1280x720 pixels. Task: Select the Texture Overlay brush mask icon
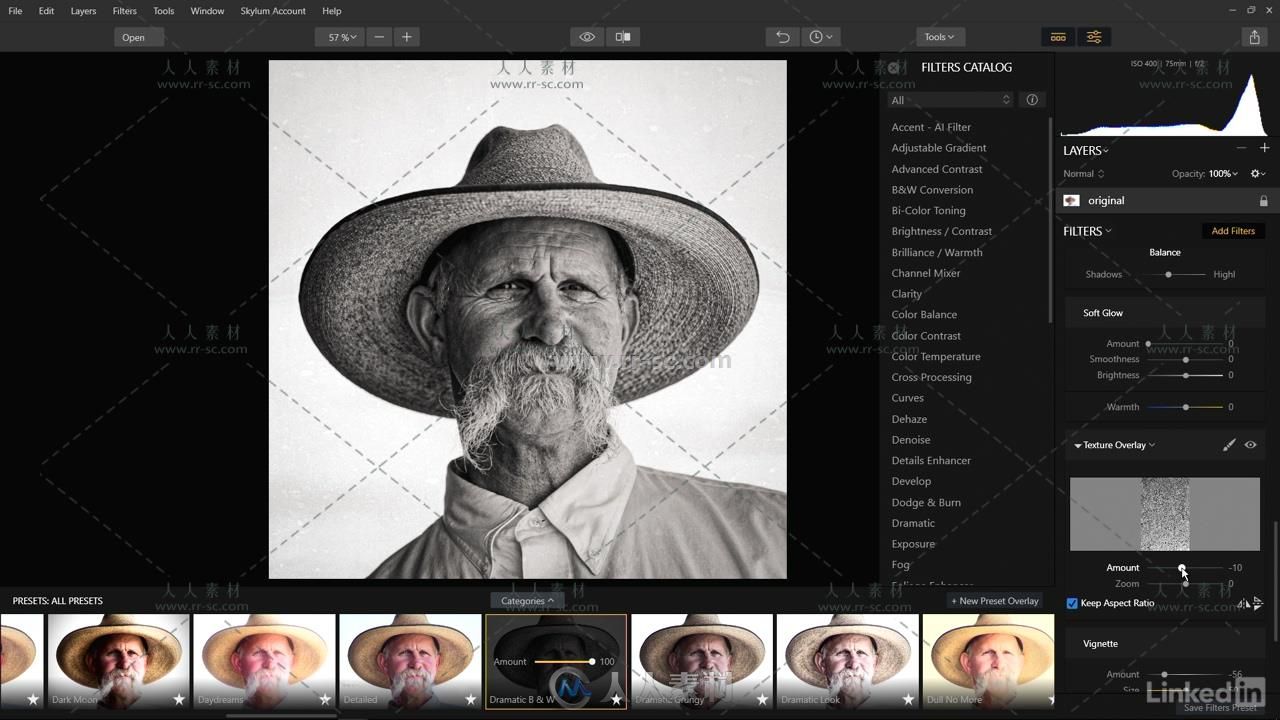click(x=1229, y=445)
